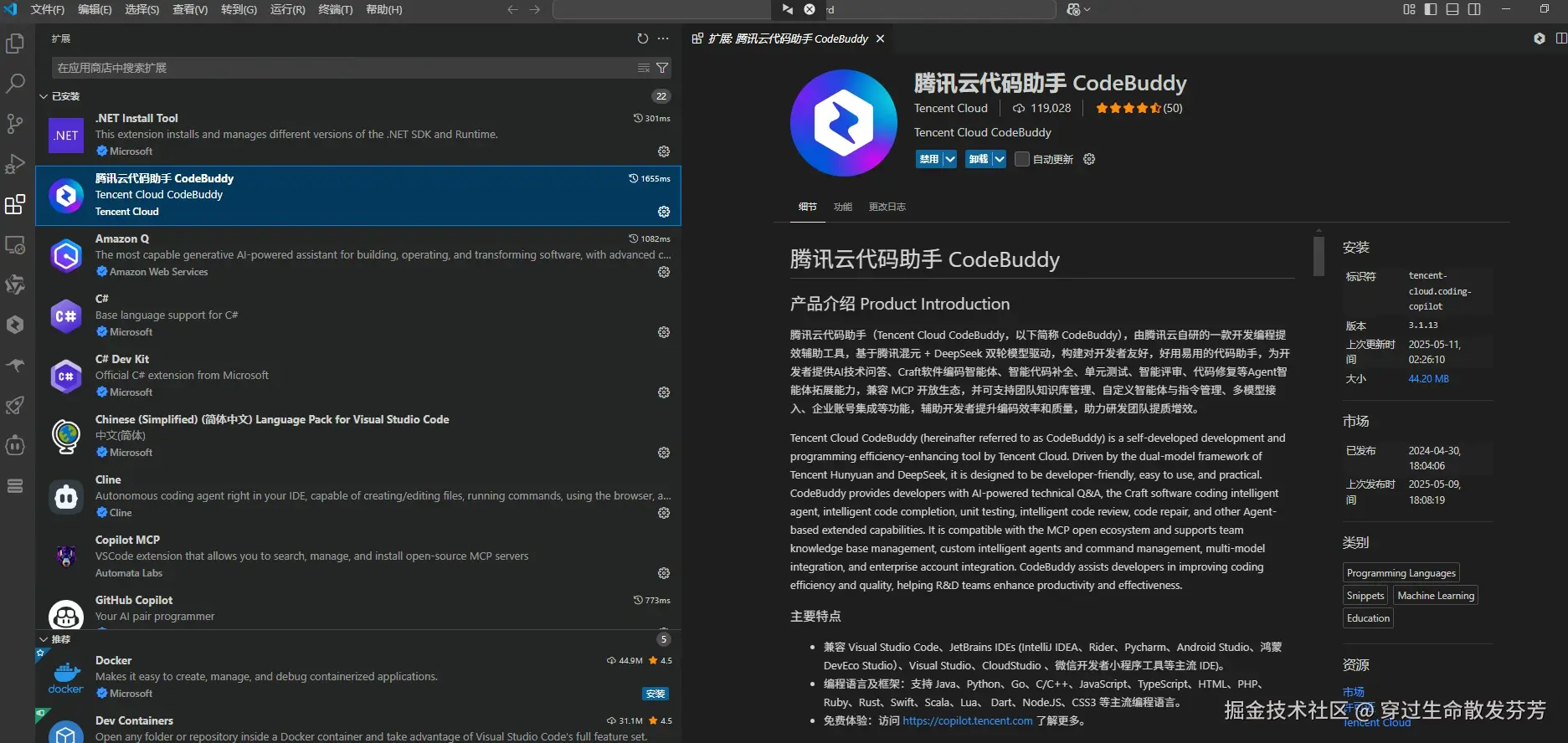Switch to the Changelog tab
The width and height of the screenshot is (1568, 743).
tap(887, 207)
